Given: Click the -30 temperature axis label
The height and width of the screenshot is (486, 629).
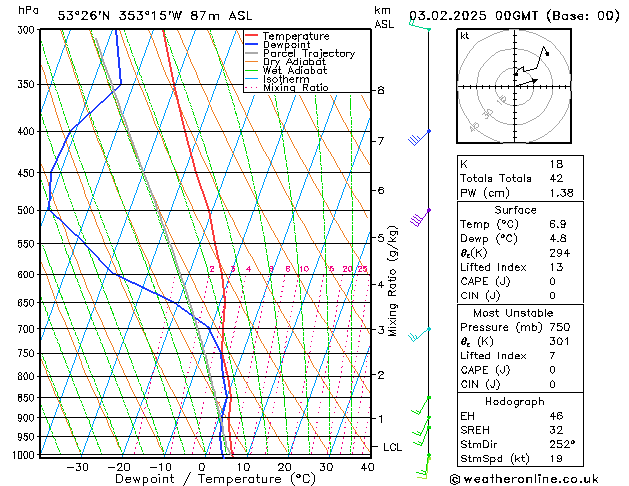Looking at the screenshot, I should pos(77,467).
